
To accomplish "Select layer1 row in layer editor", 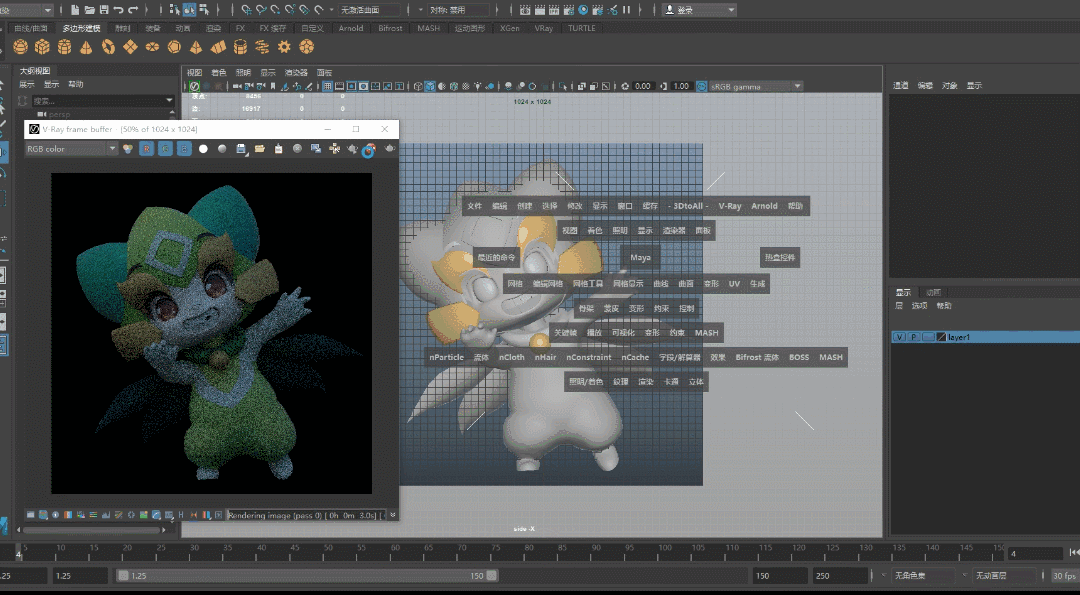I will 985,337.
